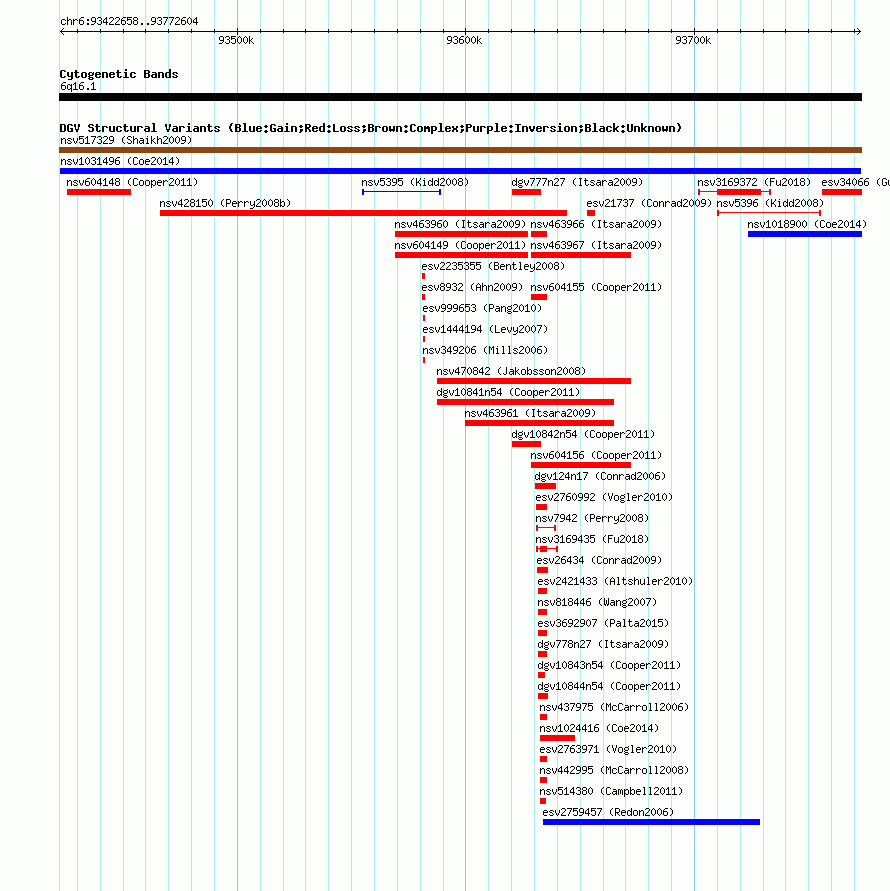Screen dimensions: 890x891
Task: Open the nsv5395 (Kidd2008) variant label
Action: [x=415, y=182]
